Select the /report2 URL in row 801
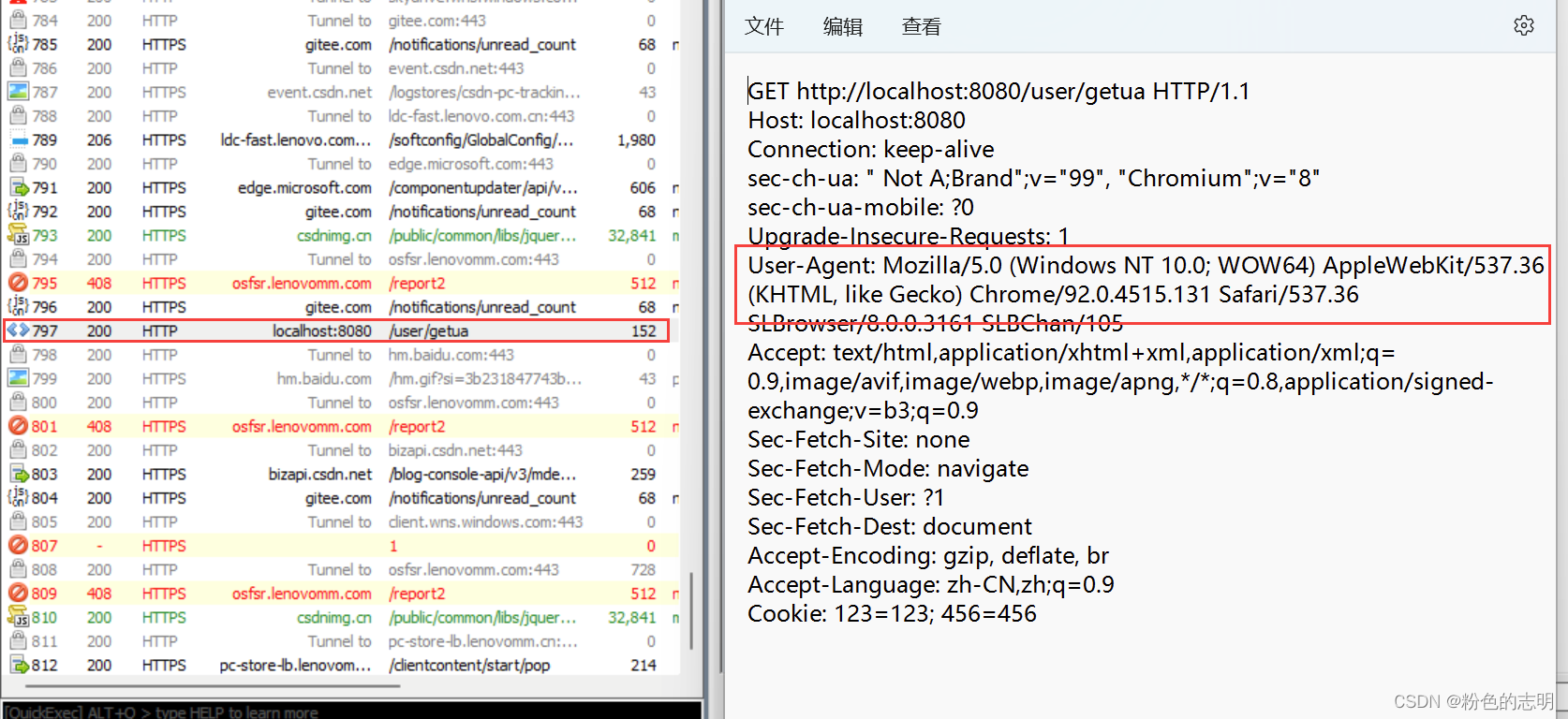Screen dimensions: 1568x719 coord(417,426)
